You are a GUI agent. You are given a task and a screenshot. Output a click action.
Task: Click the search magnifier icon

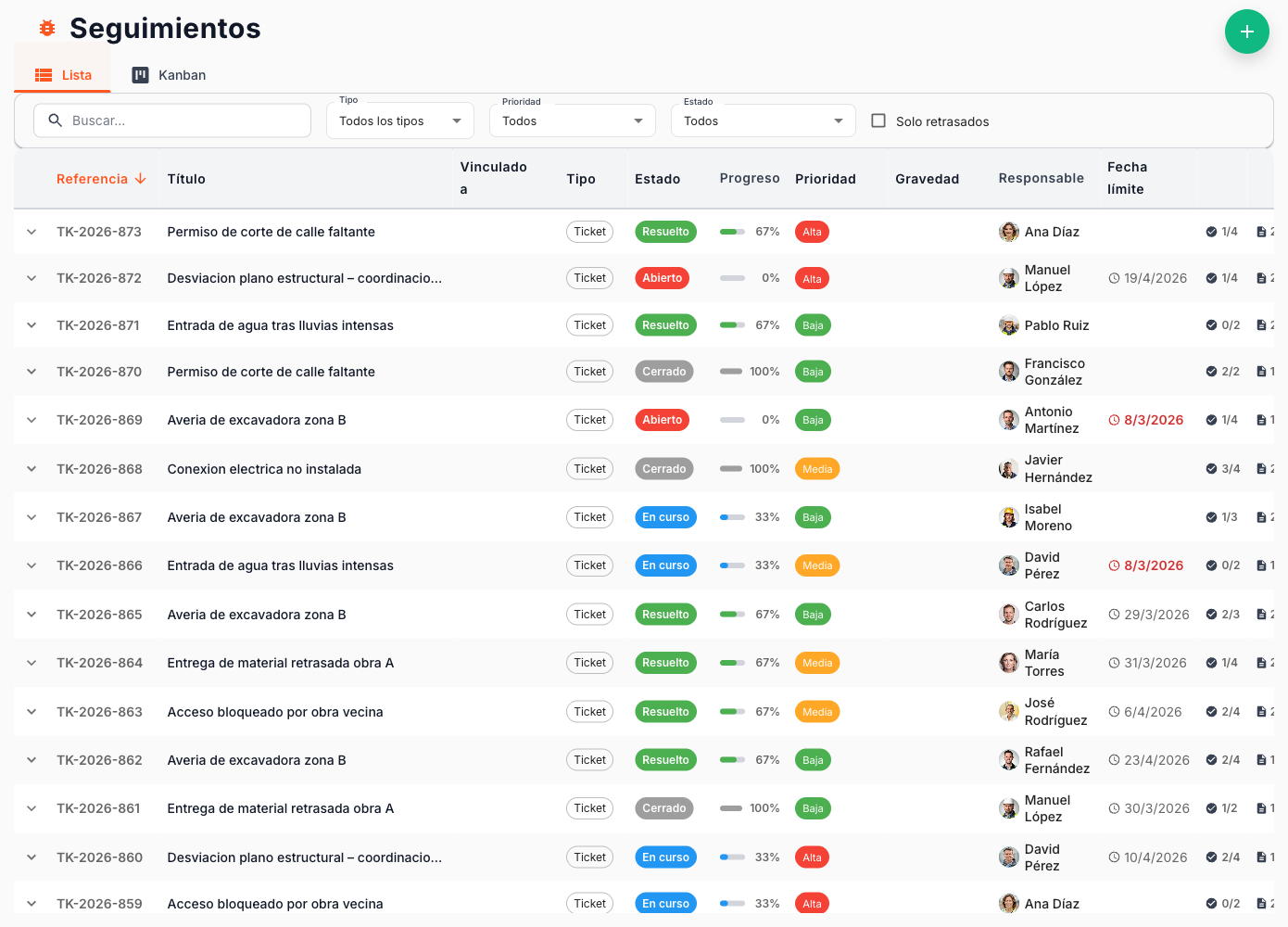(56, 121)
